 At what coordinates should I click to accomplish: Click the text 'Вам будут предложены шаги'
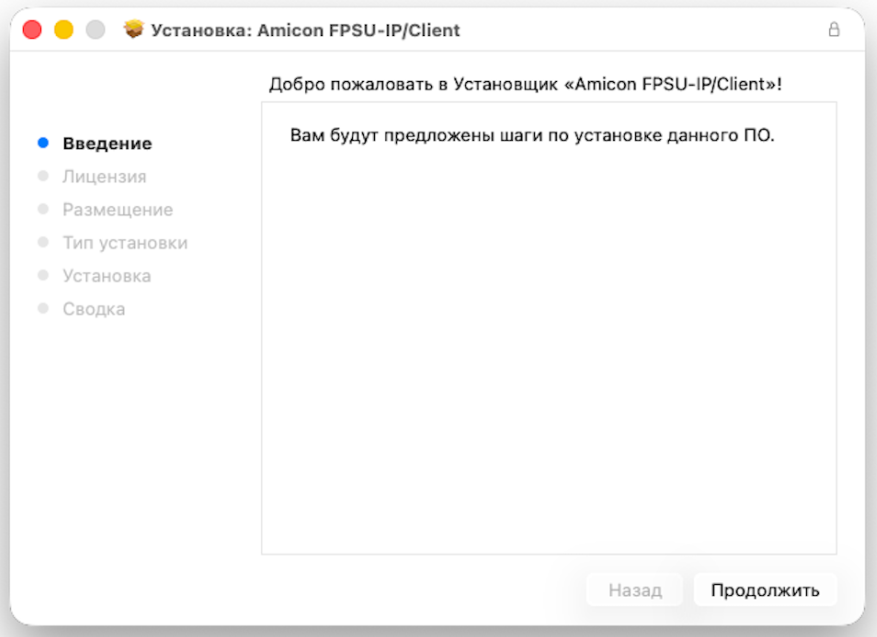click(415, 135)
